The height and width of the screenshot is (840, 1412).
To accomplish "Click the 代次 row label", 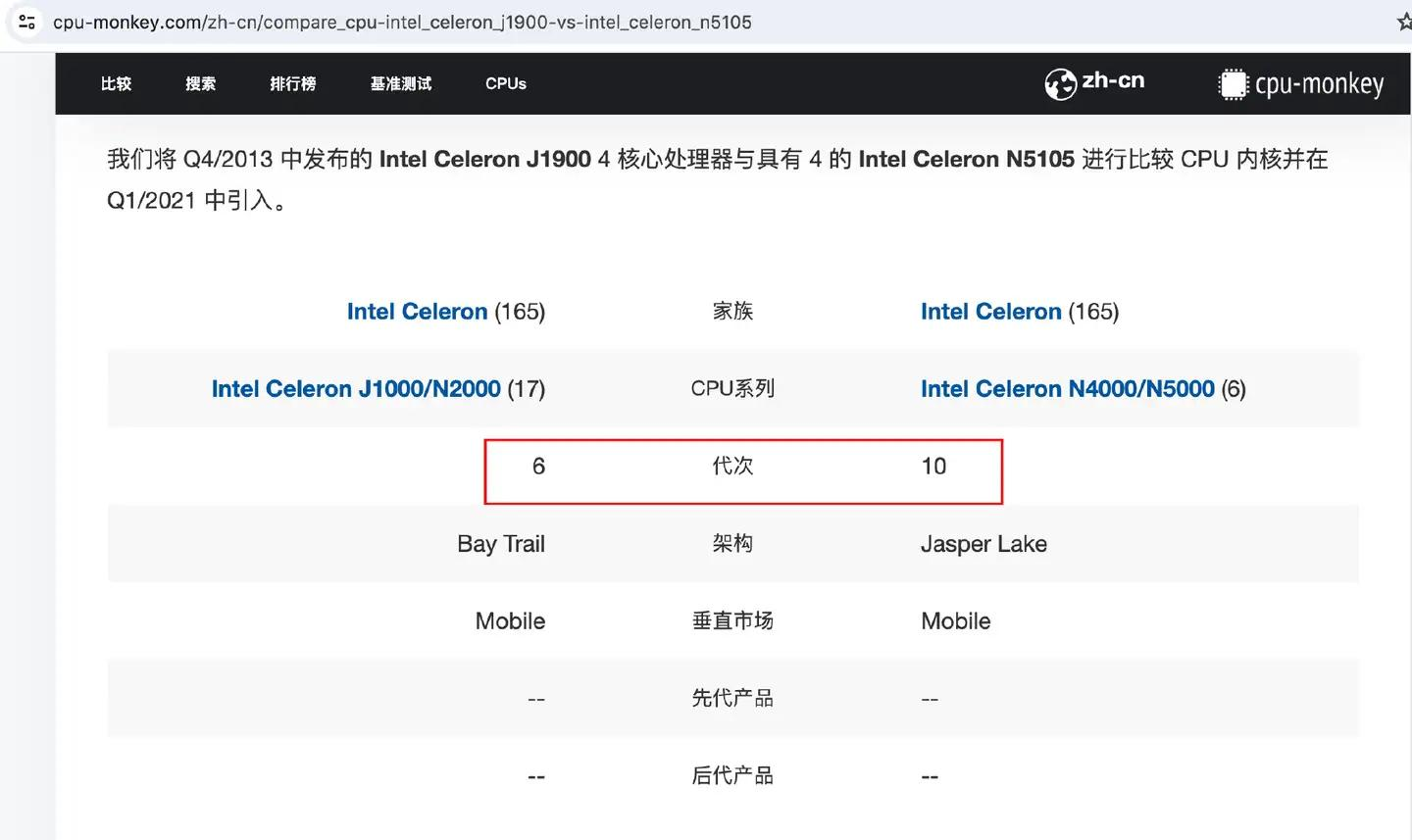I will tap(732, 467).
